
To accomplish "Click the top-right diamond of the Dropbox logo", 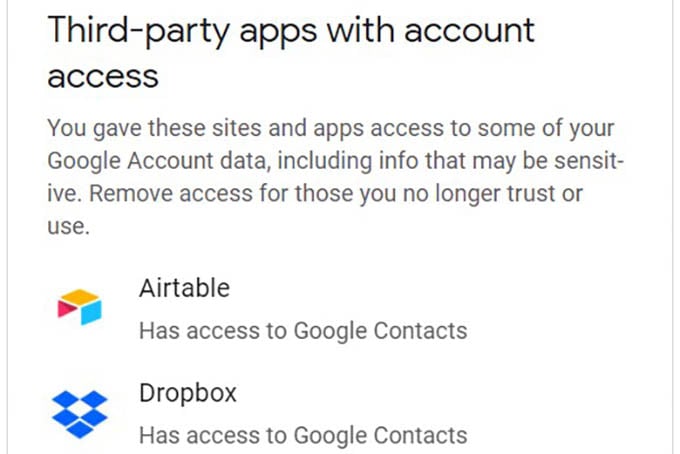I will tap(94, 399).
